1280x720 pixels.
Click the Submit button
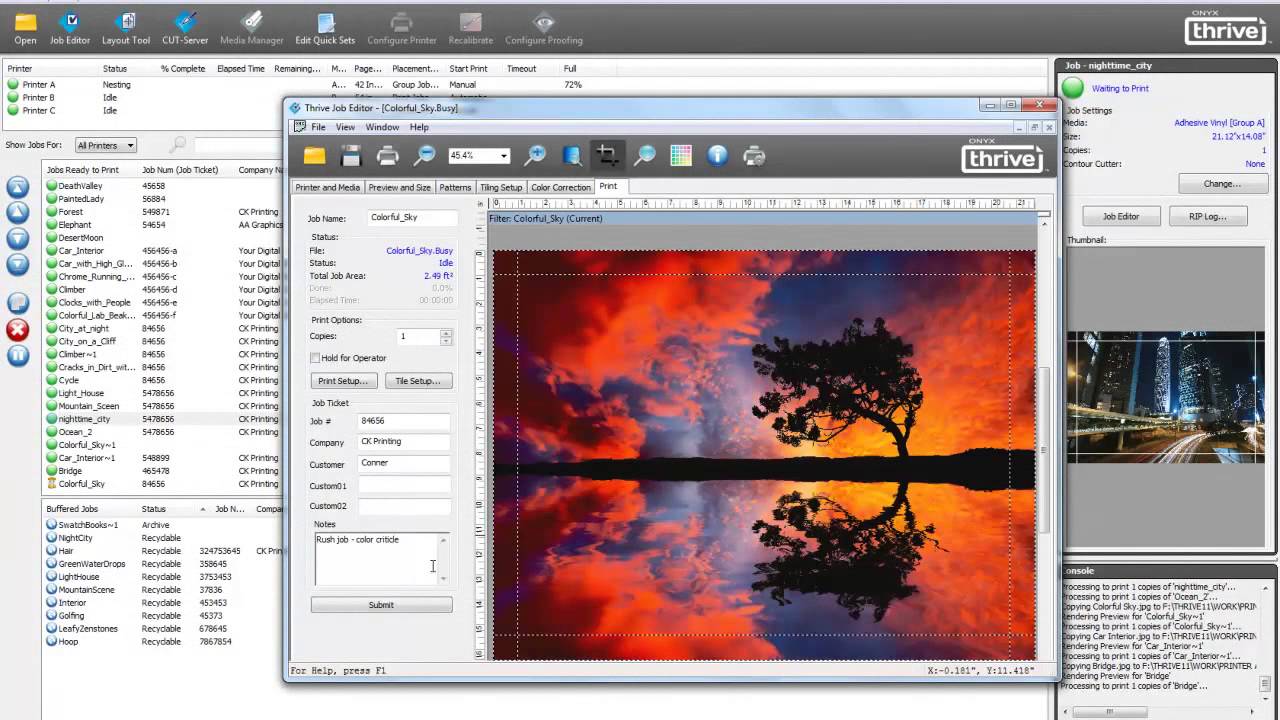pyautogui.click(x=381, y=604)
